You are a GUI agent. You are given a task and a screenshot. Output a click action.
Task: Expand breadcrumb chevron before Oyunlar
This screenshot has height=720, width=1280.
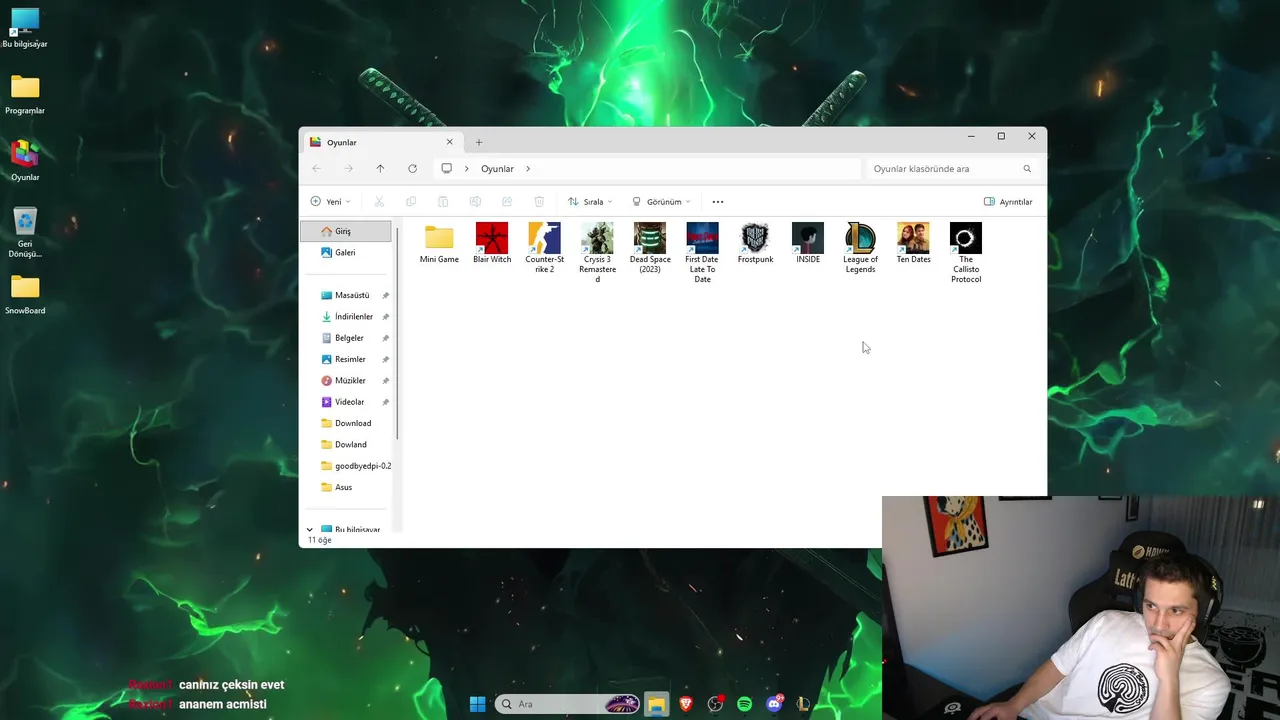(466, 168)
